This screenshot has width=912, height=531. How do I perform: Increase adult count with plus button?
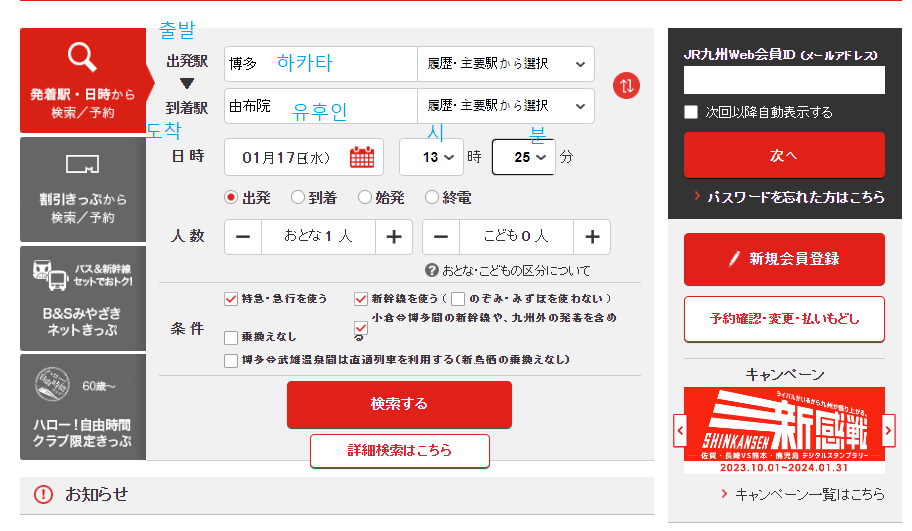coord(394,237)
